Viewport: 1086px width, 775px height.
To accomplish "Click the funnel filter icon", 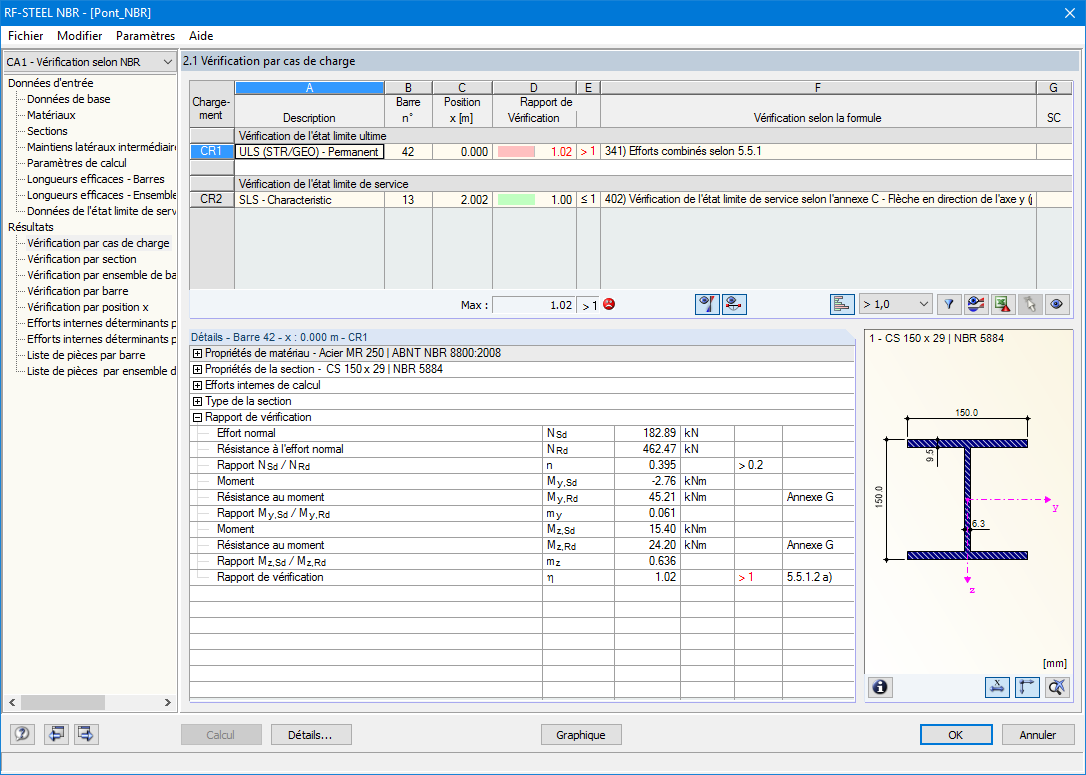I will click(949, 304).
